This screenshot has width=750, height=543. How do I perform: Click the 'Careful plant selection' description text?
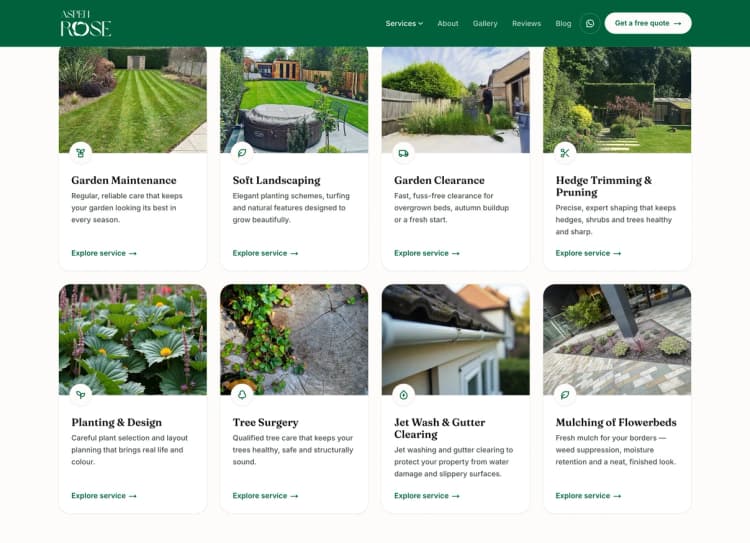[129, 450]
